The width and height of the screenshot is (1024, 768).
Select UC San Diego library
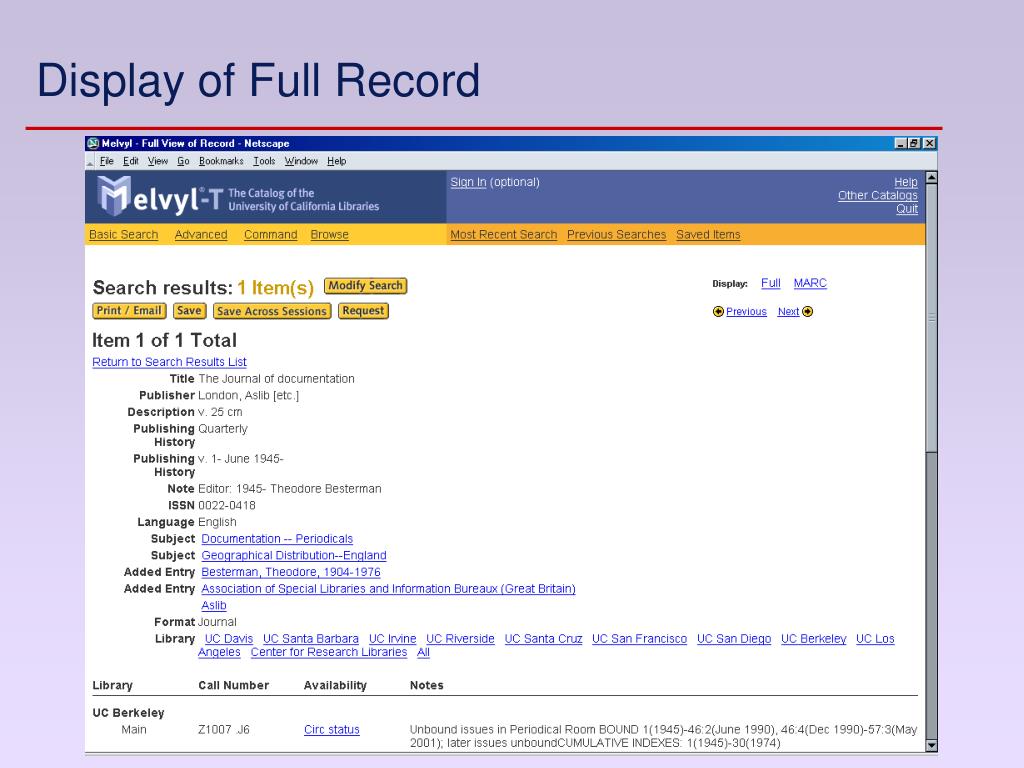734,639
